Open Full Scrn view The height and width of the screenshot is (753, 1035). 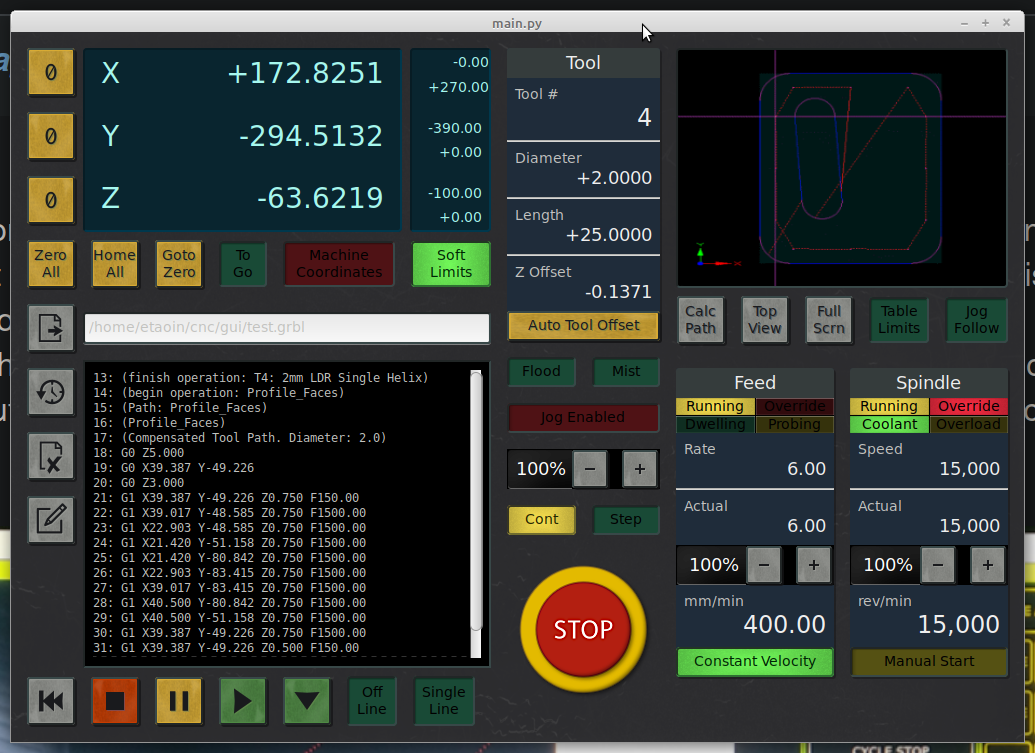828,320
